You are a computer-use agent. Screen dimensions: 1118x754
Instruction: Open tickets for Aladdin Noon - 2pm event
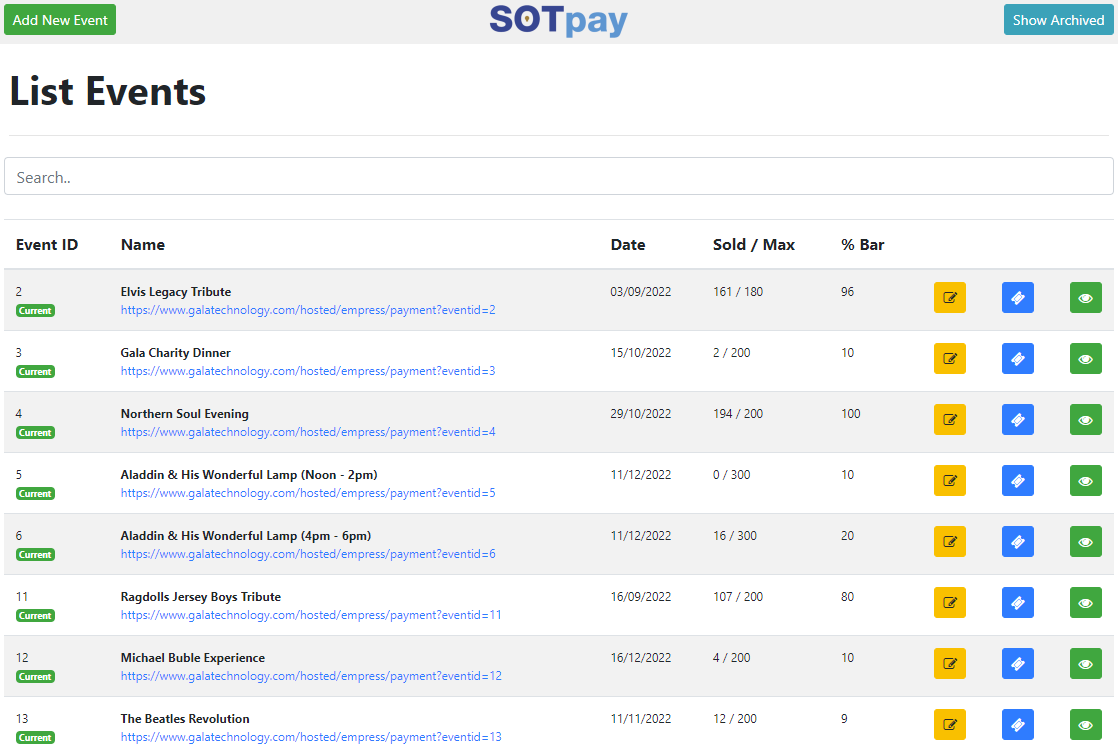tap(1017, 481)
